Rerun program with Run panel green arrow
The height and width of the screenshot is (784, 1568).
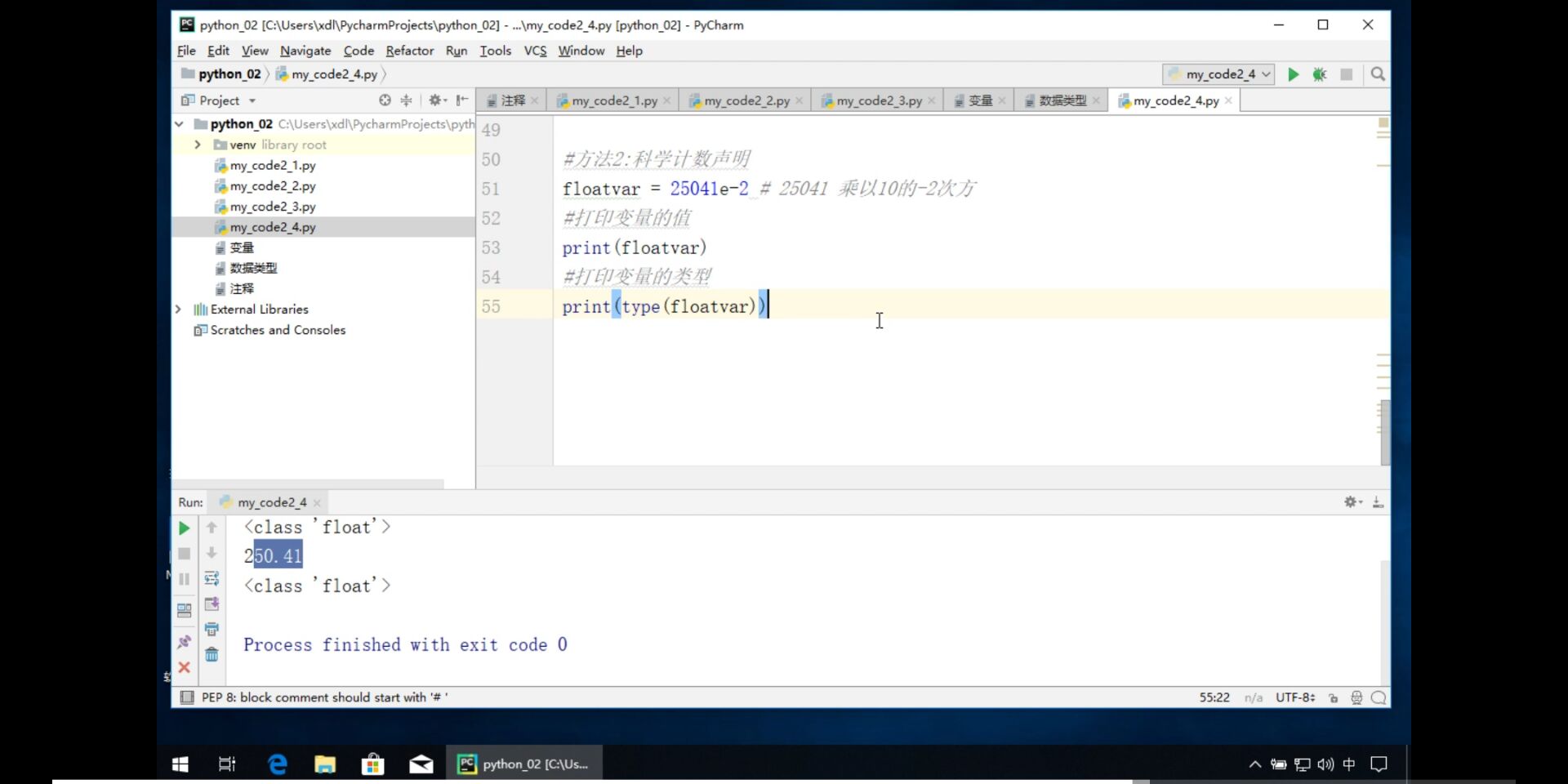(184, 528)
